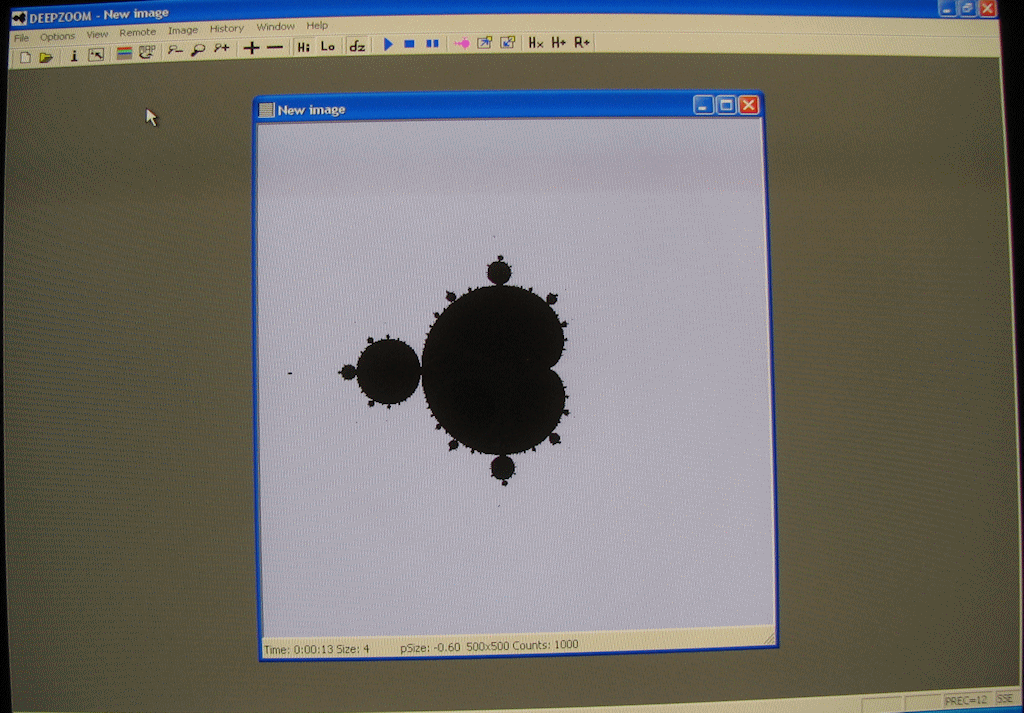Click the 'Time: 0:00:13' status text

[x=299, y=649]
